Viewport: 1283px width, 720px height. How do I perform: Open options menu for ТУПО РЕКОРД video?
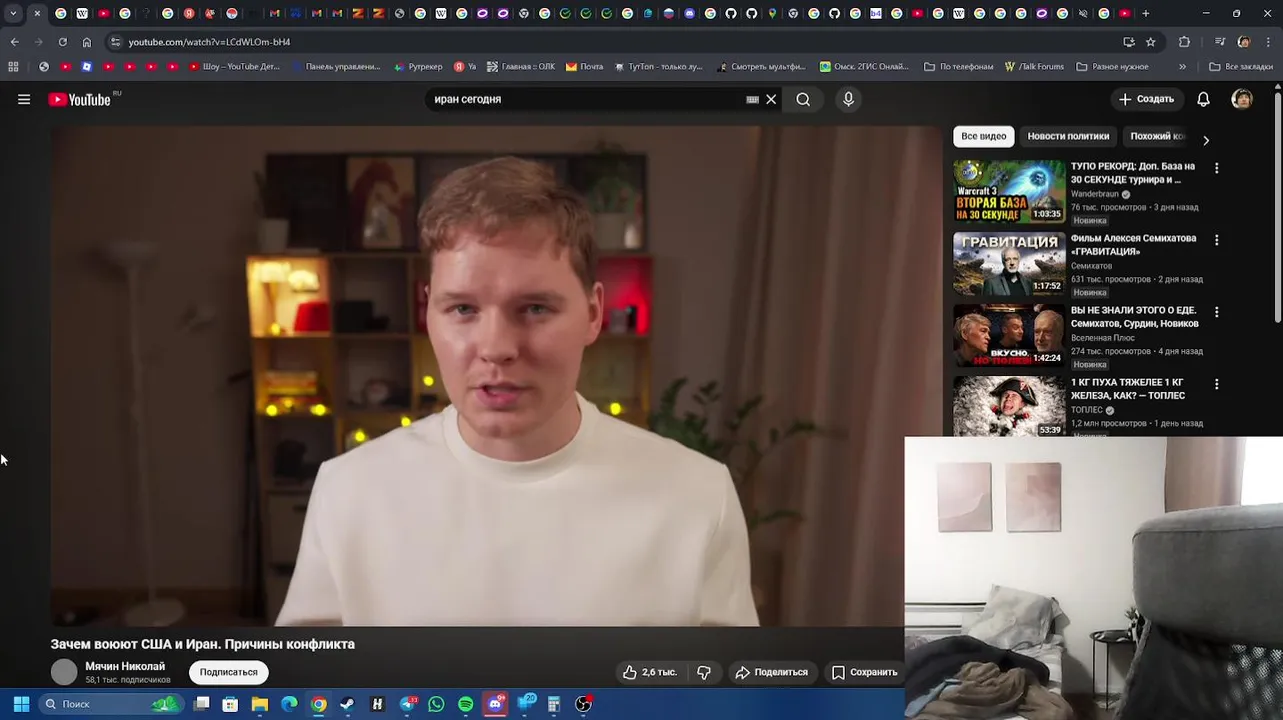pyautogui.click(x=1217, y=168)
